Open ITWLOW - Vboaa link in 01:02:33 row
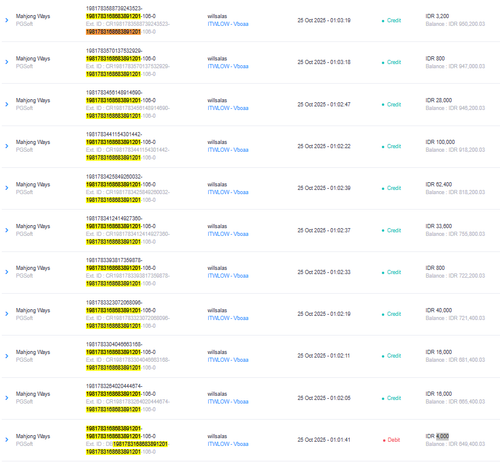 (x=228, y=276)
